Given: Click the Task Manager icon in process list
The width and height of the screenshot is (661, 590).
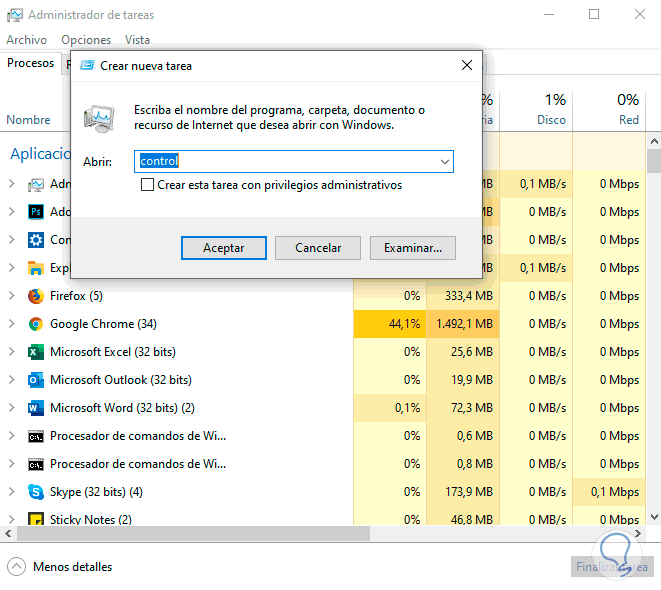Looking at the screenshot, I should [x=36, y=185].
